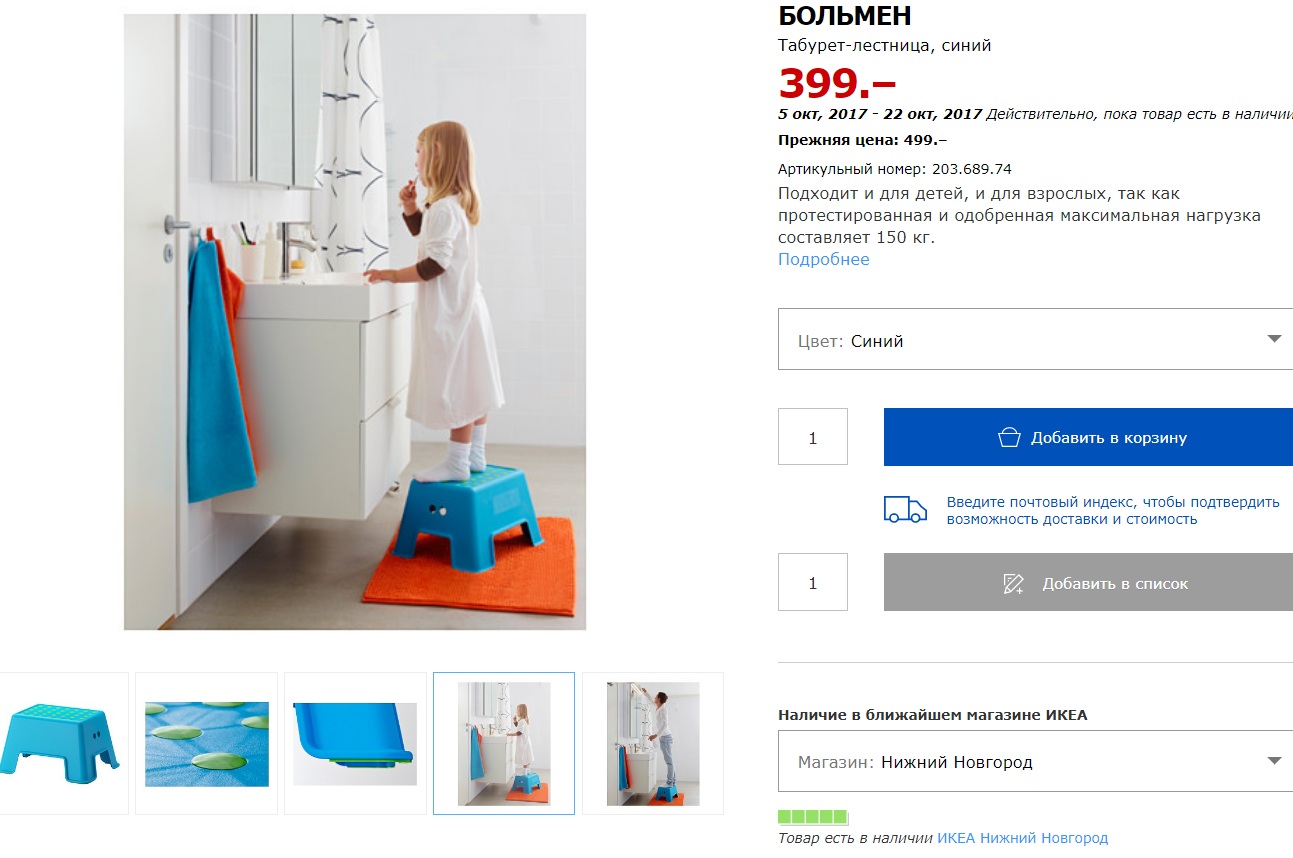Click the shopping basket icon on the add-to-cart button
1293x858 pixels.
tap(1009, 437)
